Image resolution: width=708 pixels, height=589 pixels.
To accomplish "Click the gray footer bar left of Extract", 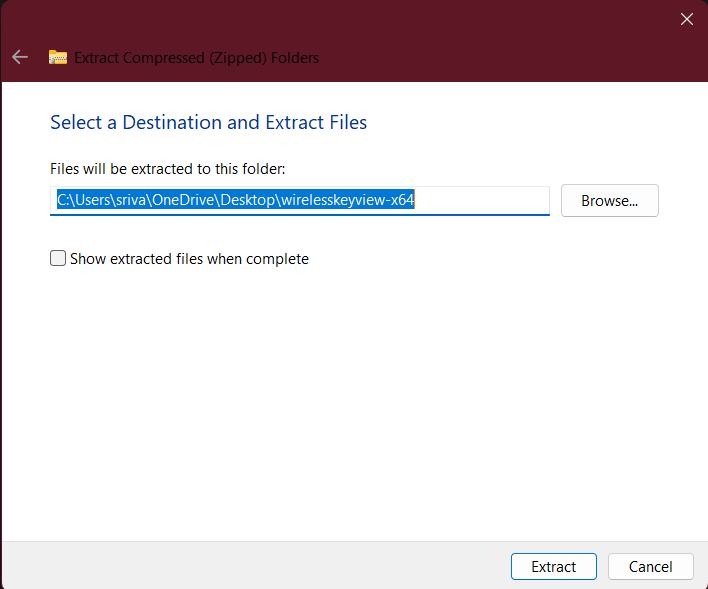I will (250, 566).
